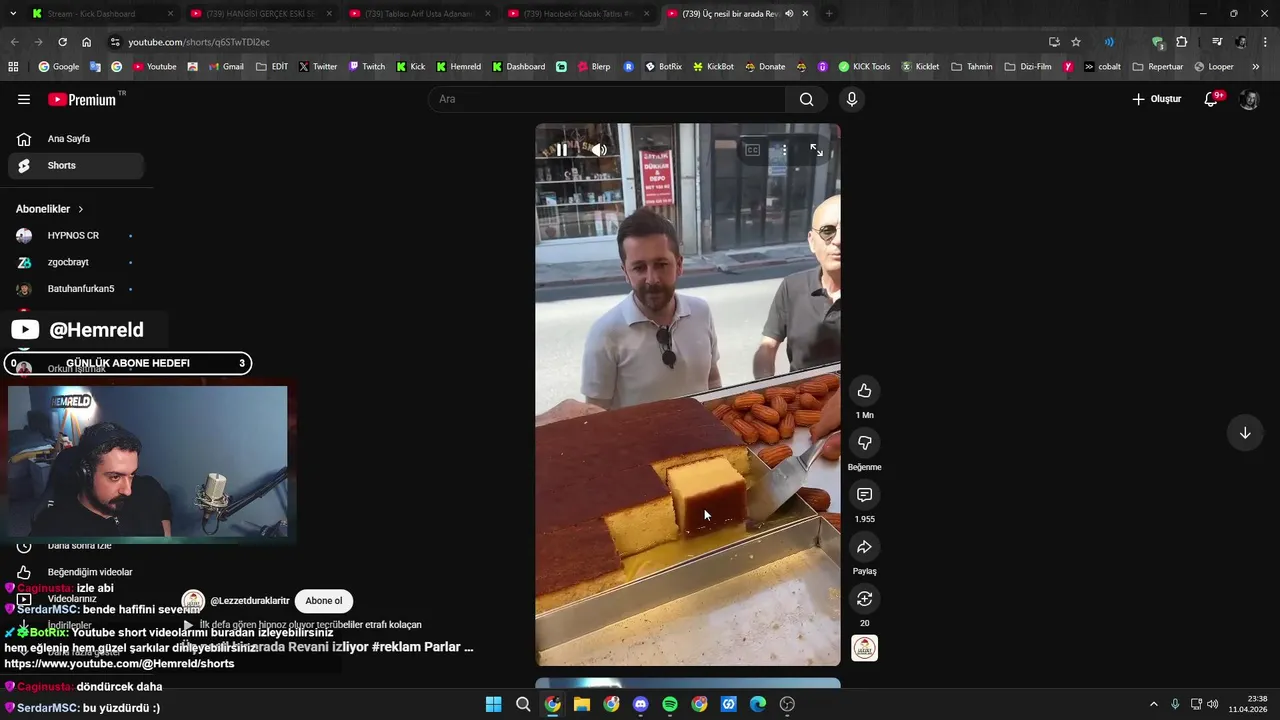1280x720 pixels.
Task: Open Spotify from the taskbar
Action: point(670,704)
